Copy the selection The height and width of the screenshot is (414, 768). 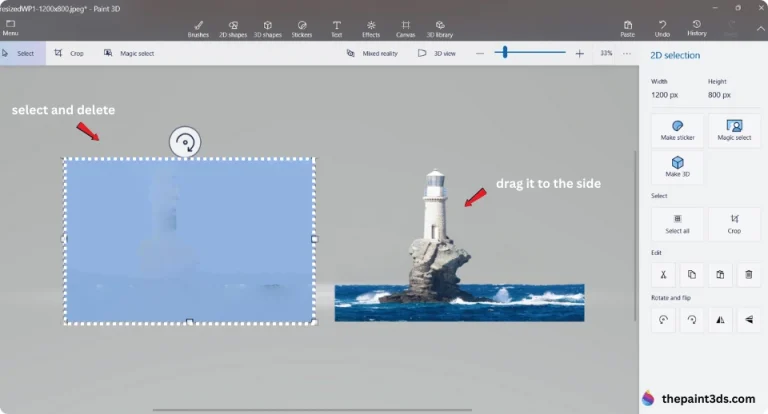692,274
